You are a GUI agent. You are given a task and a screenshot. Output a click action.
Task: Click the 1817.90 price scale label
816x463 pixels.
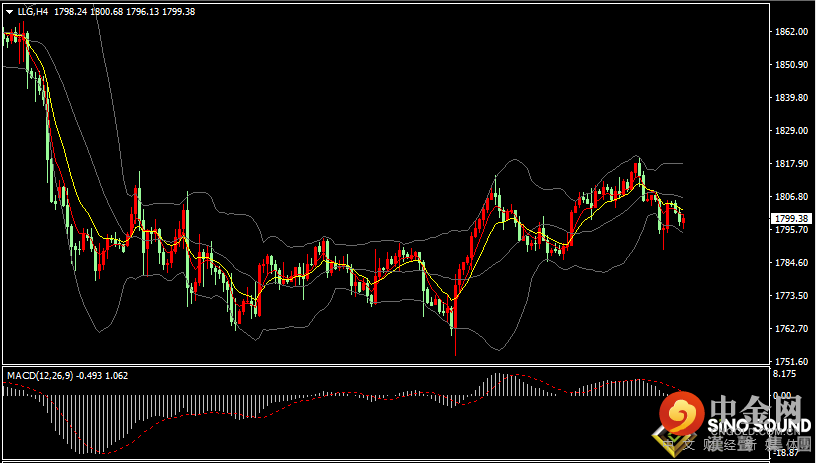[792, 164]
